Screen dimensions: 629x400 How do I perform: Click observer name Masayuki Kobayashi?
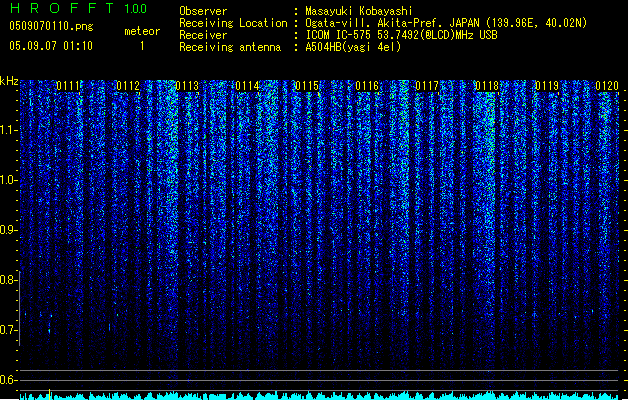359,11
